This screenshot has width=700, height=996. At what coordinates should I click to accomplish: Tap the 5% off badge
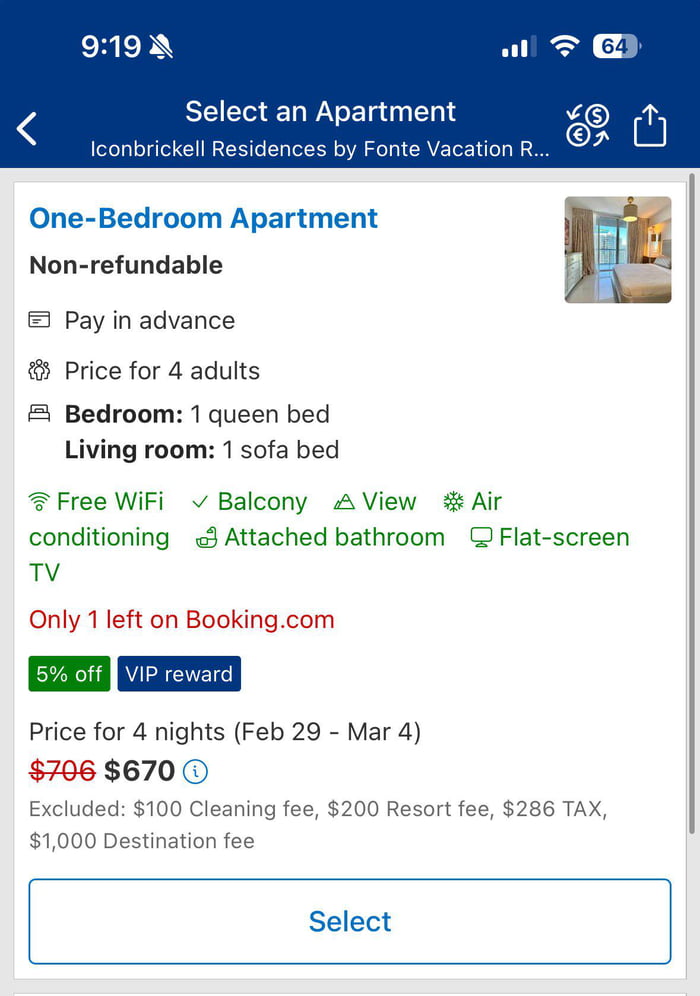(69, 673)
